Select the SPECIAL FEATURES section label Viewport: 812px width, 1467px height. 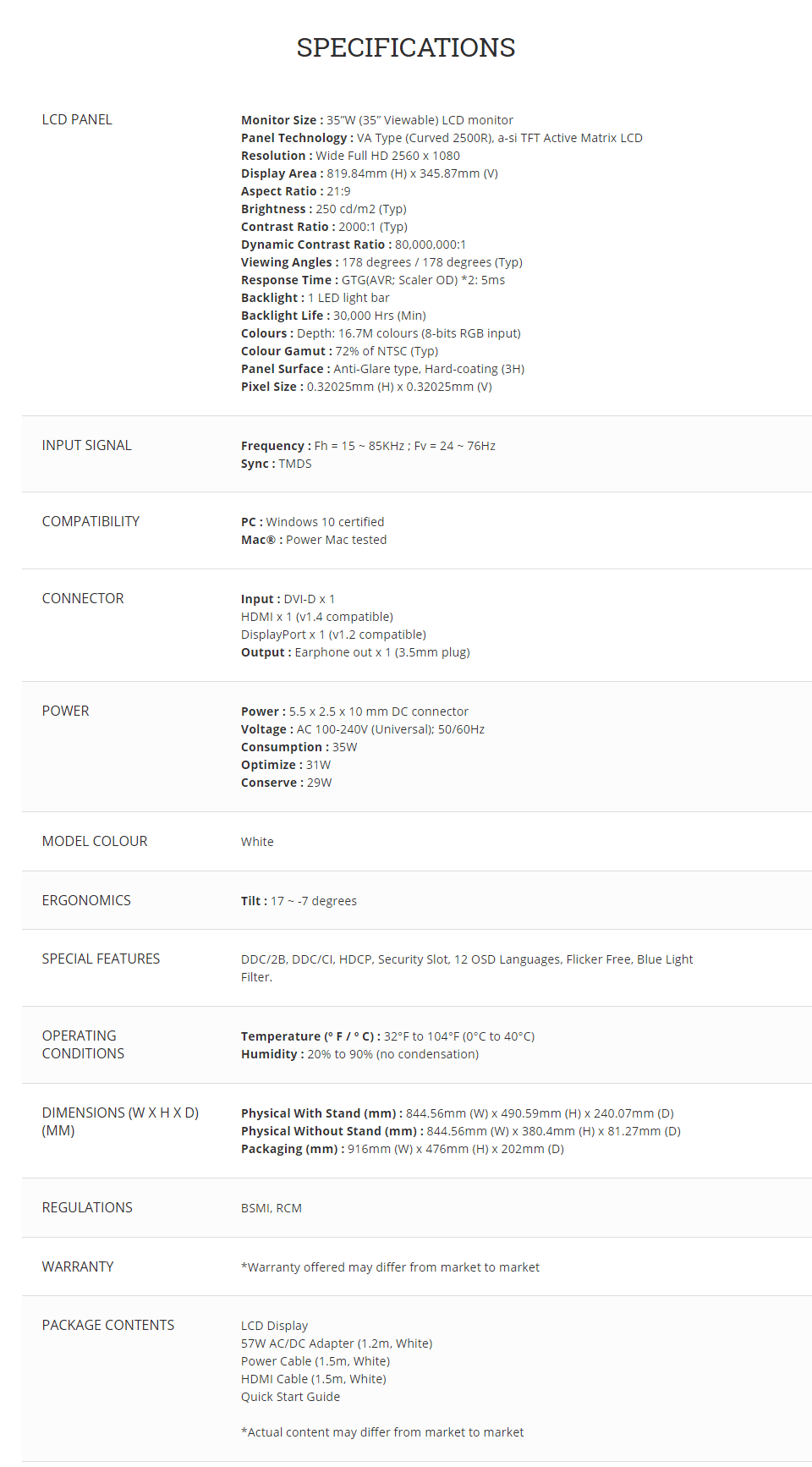(101, 959)
